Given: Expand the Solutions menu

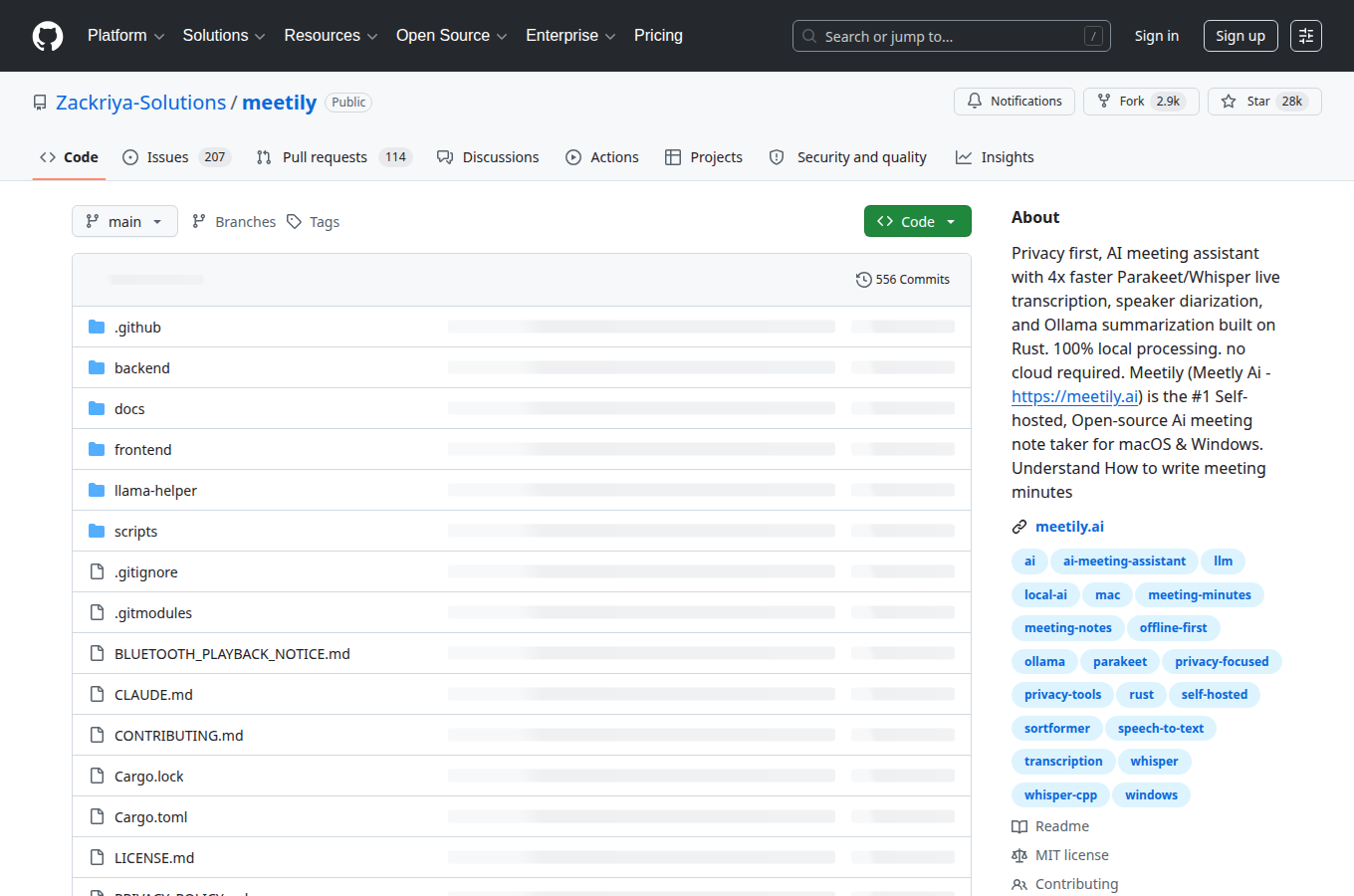Looking at the screenshot, I should click(224, 36).
